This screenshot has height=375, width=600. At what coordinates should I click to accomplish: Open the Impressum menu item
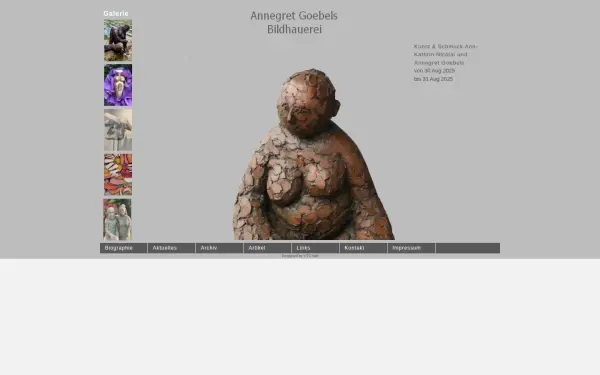click(x=411, y=248)
